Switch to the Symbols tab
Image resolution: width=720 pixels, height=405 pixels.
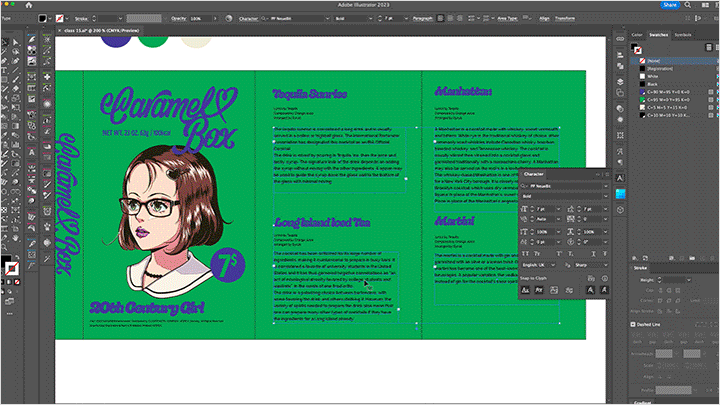tap(683, 35)
